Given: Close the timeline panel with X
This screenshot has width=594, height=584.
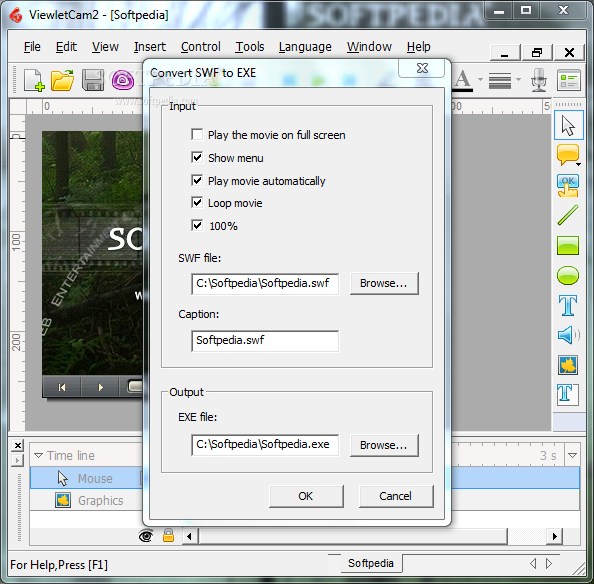Looking at the screenshot, I should 17,445.
